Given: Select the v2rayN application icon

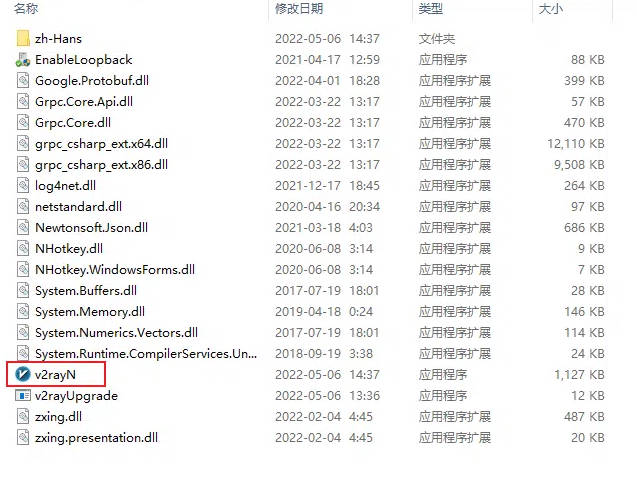Looking at the screenshot, I should pyautogui.click(x=23, y=374).
